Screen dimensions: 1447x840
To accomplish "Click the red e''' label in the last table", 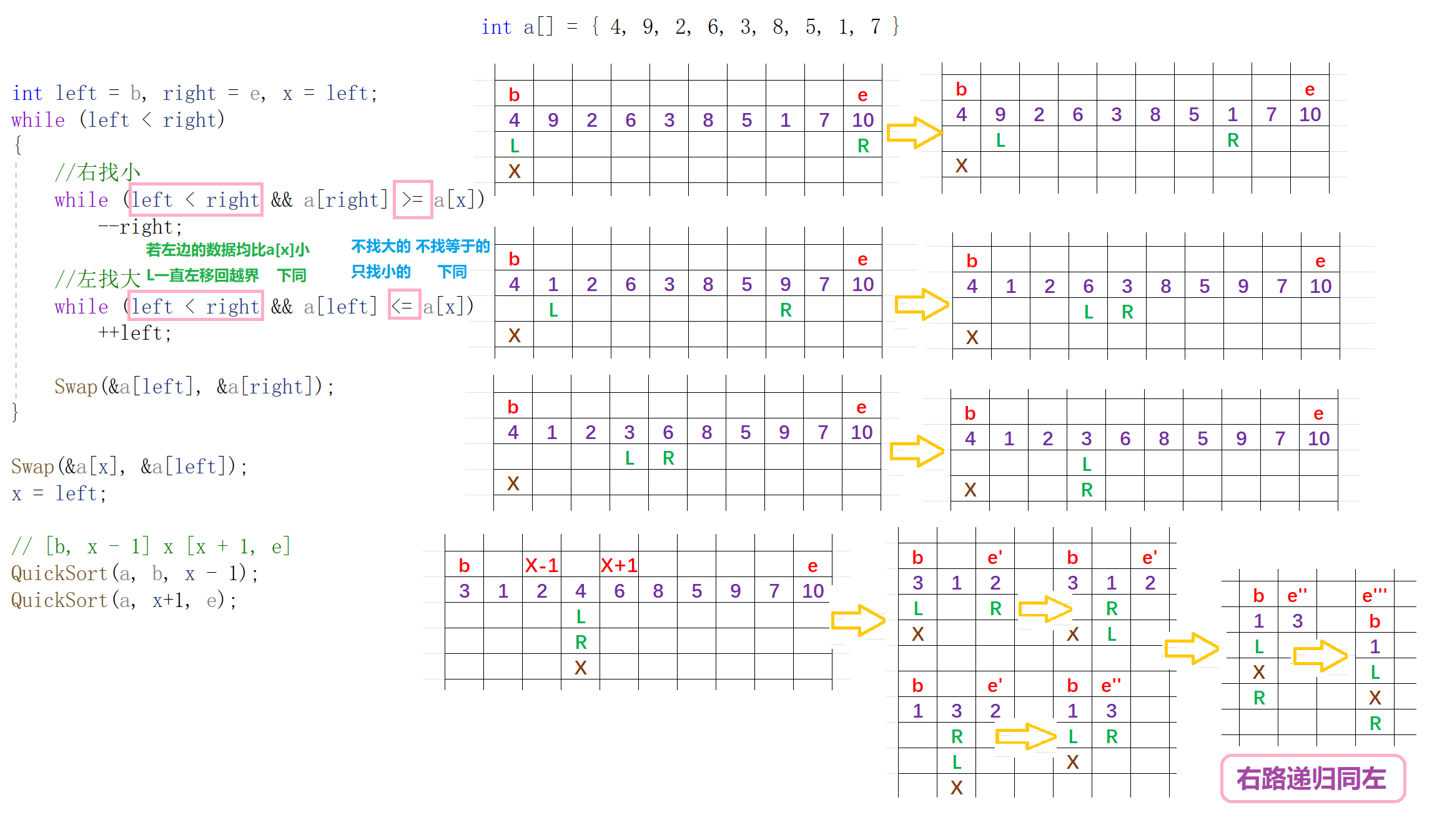I will [x=1374, y=596].
